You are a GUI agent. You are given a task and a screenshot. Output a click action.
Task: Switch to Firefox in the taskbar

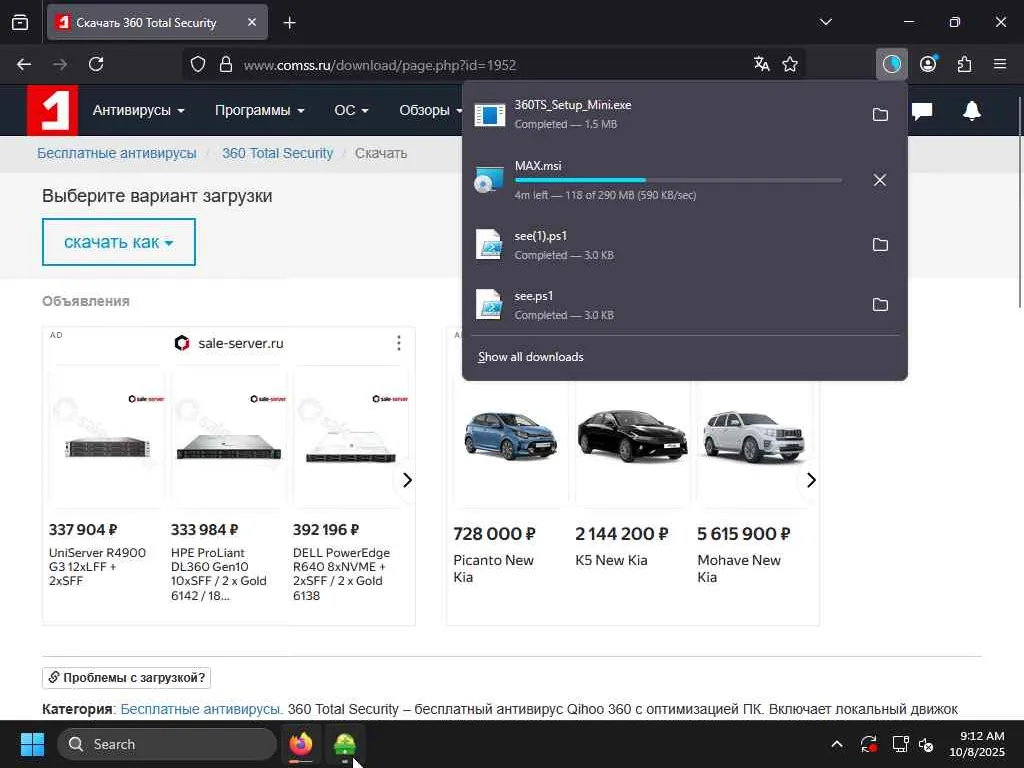(301, 744)
